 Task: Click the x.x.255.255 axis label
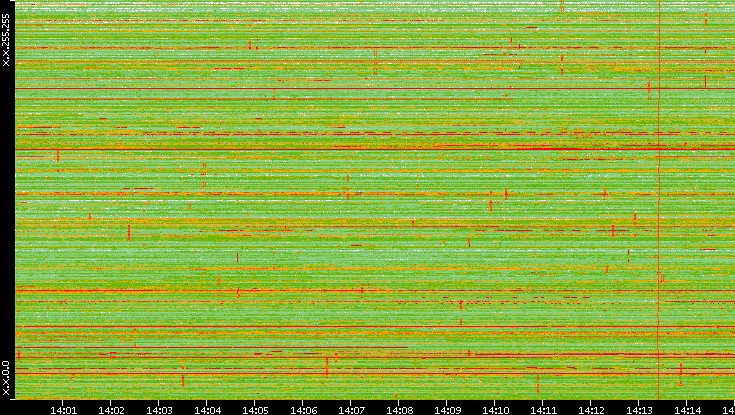click(6, 39)
